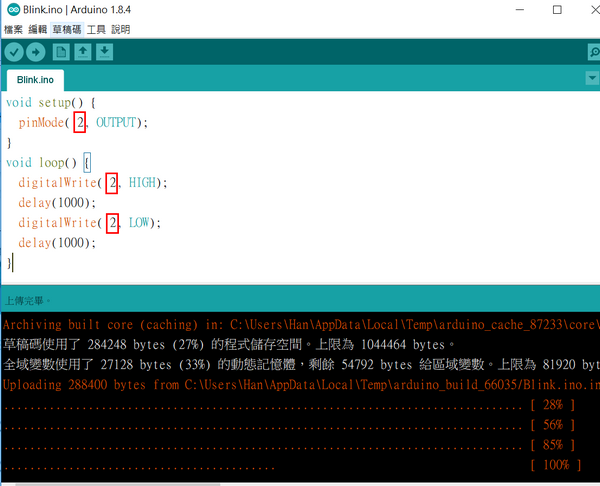Click the digitalWrite call before HIGH
Viewport: 600px width, 486px height.
pos(57,183)
